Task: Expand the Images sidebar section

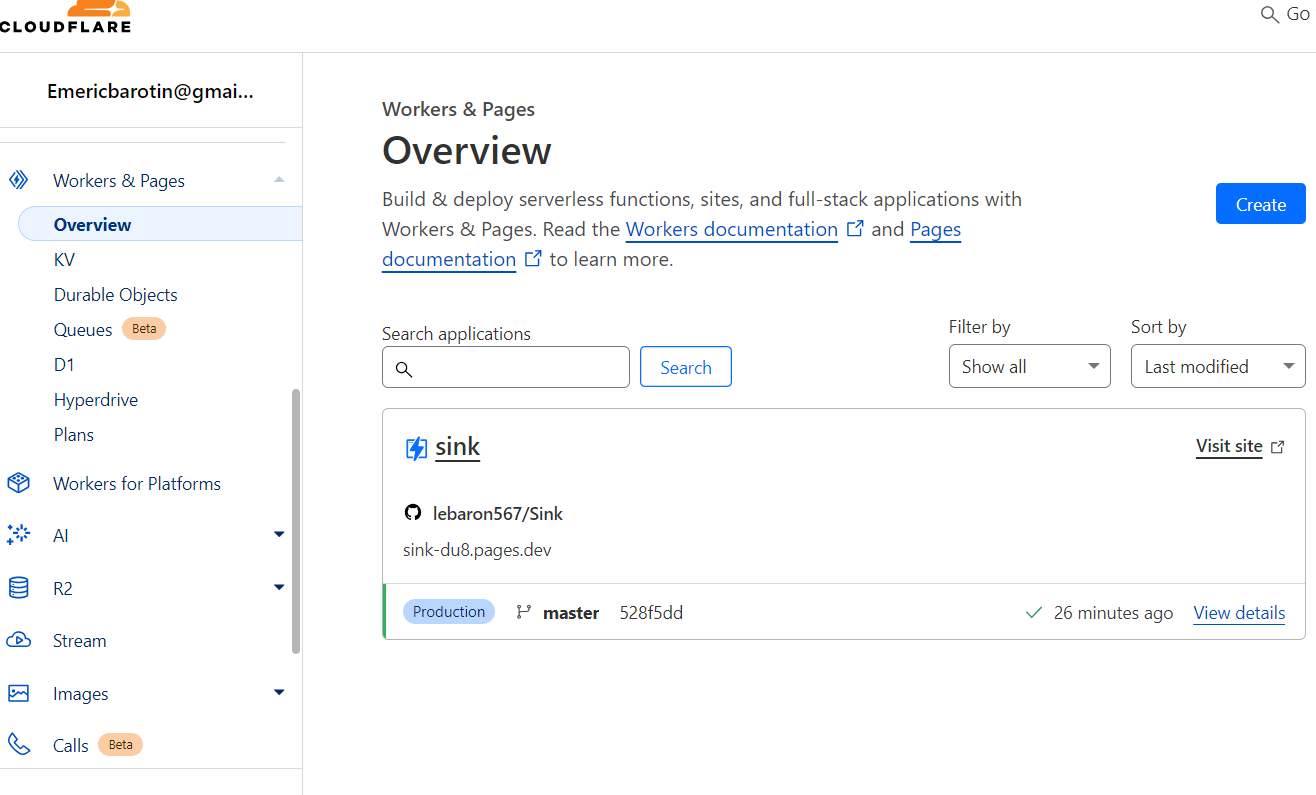Action: click(x=279, y=692)
